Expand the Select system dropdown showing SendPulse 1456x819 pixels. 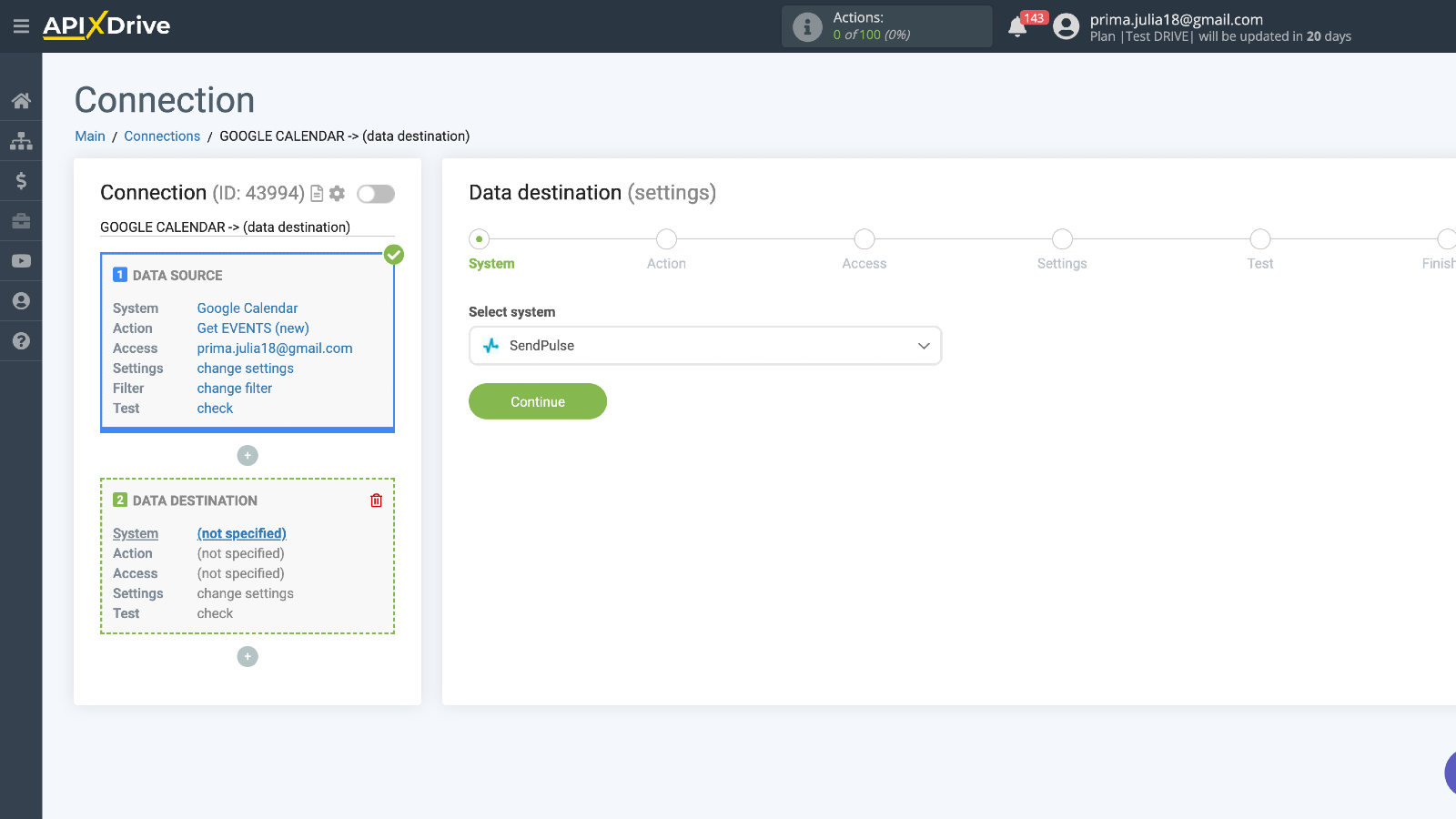point(704,346)
